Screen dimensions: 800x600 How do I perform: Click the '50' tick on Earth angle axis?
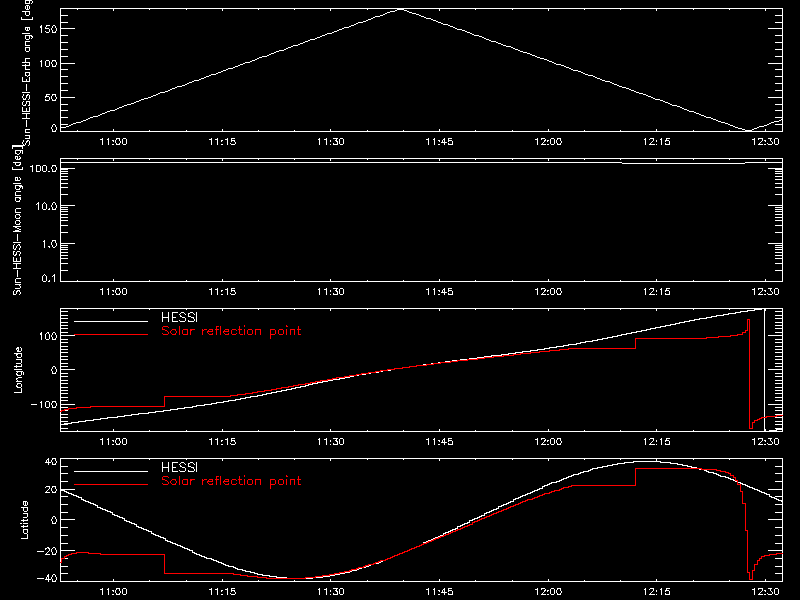51,97
